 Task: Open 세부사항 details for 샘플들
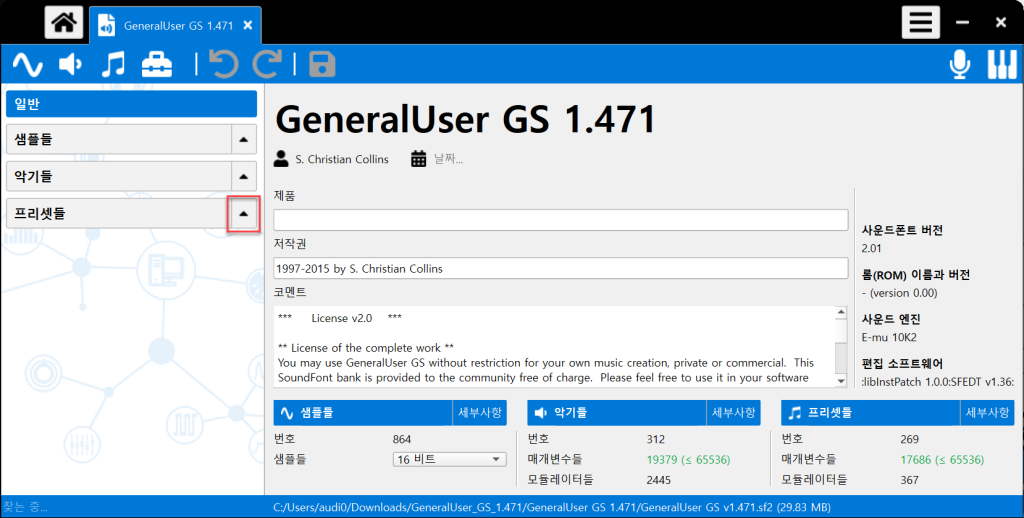(x=479, y=413)
